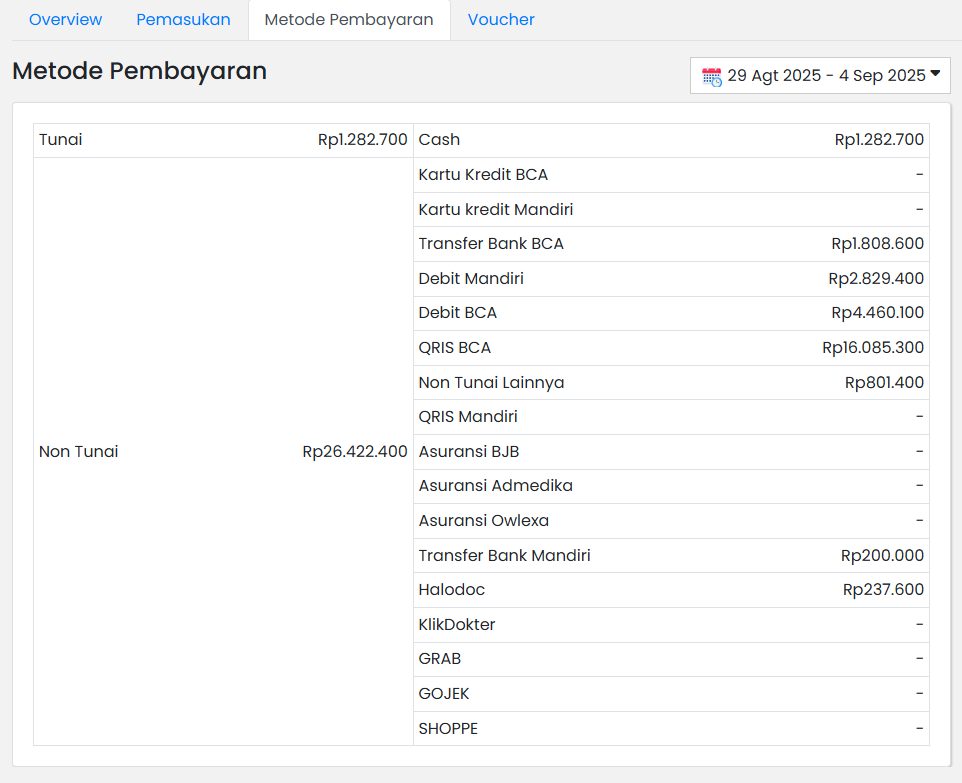This screenshot has width=962, height=783.
Task: Click the calendar icon in date picker
Action: tap(711, 76)
